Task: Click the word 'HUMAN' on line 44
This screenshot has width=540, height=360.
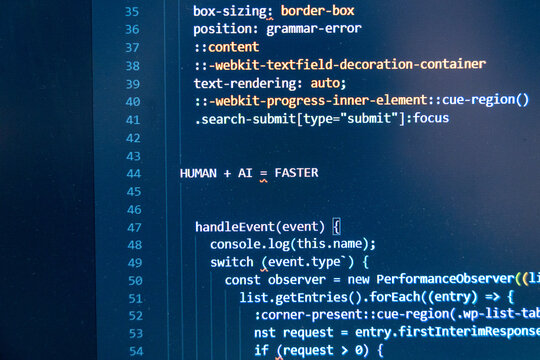Action: tap(198, 173)
